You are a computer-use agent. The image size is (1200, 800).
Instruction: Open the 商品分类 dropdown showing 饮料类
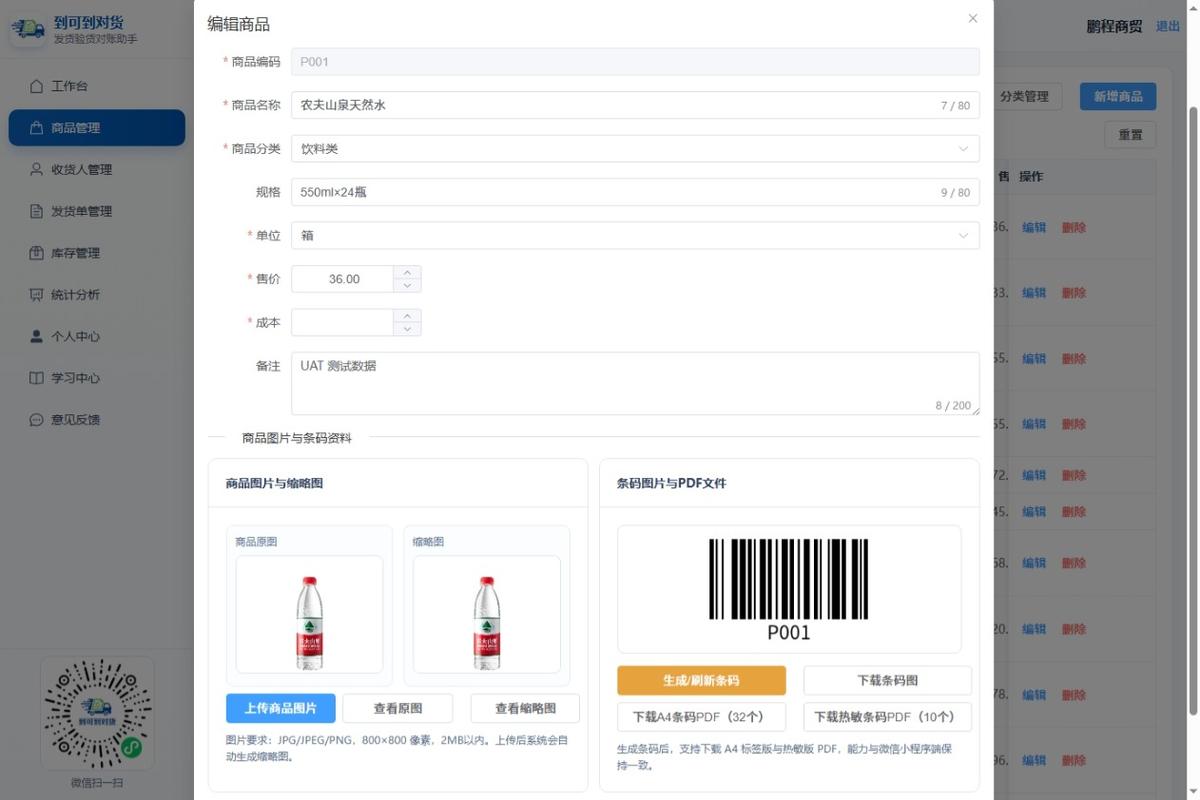[635, 149]
